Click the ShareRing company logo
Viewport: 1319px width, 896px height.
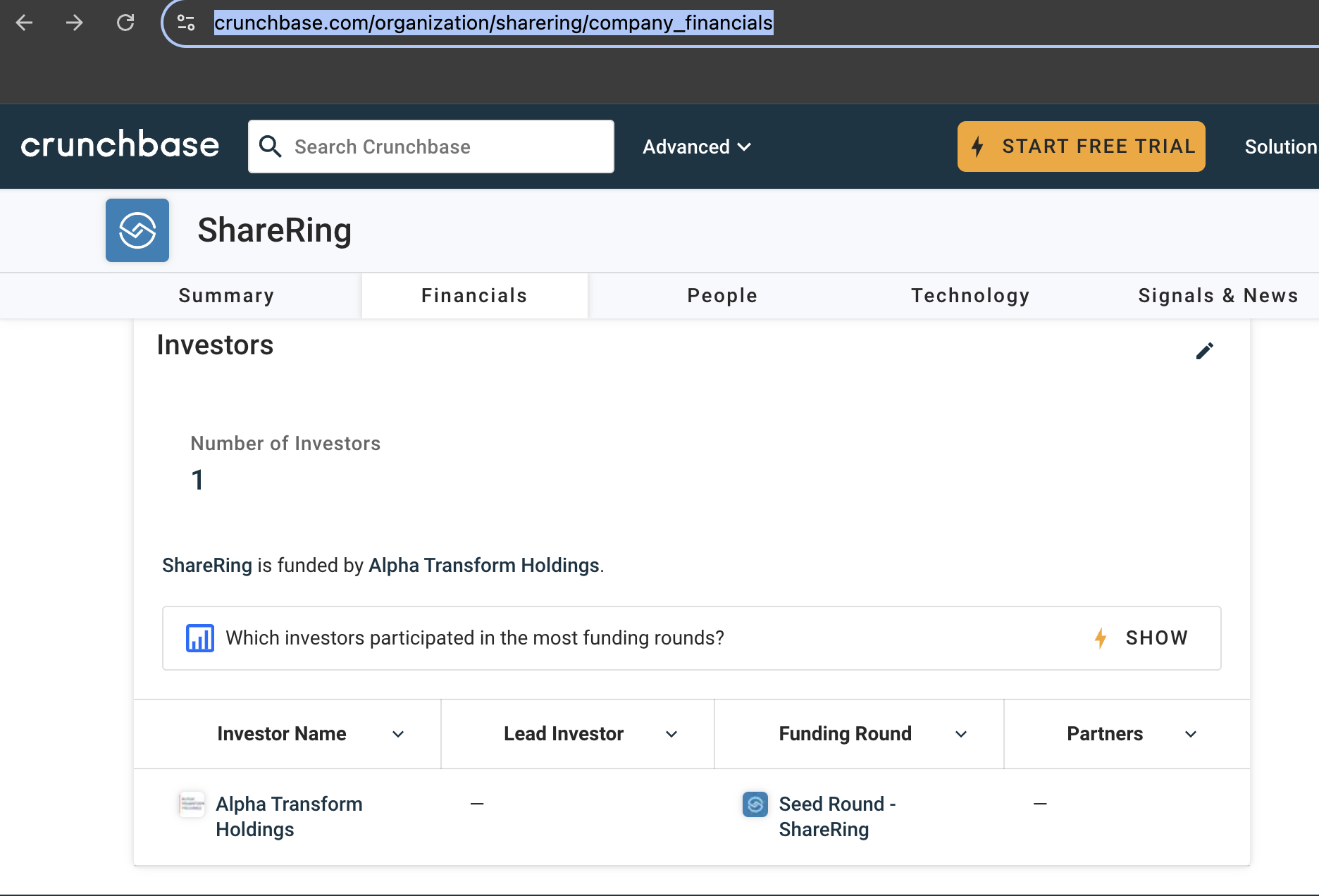pyautogui.click(x=137, y=230)
